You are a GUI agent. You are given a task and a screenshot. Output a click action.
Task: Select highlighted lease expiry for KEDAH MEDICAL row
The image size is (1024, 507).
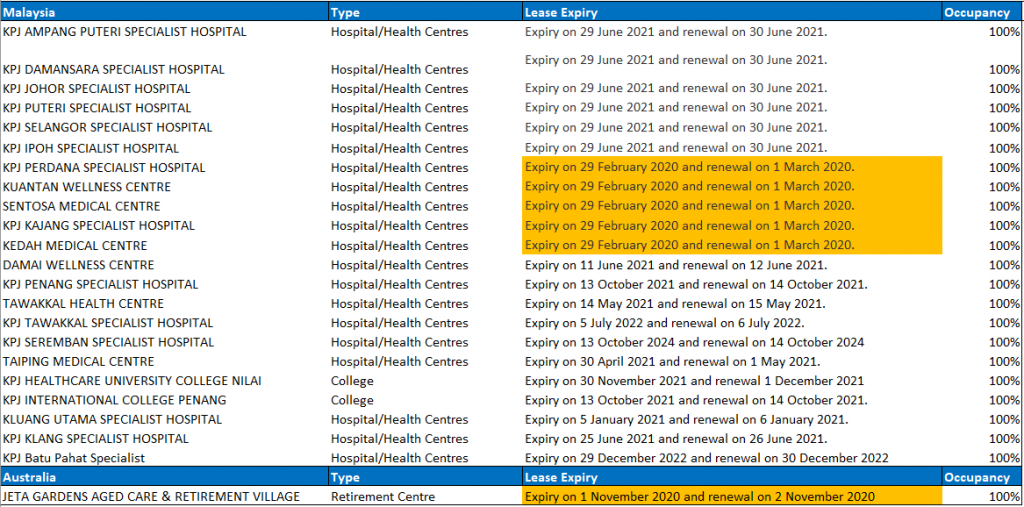(x=732, y=246)
